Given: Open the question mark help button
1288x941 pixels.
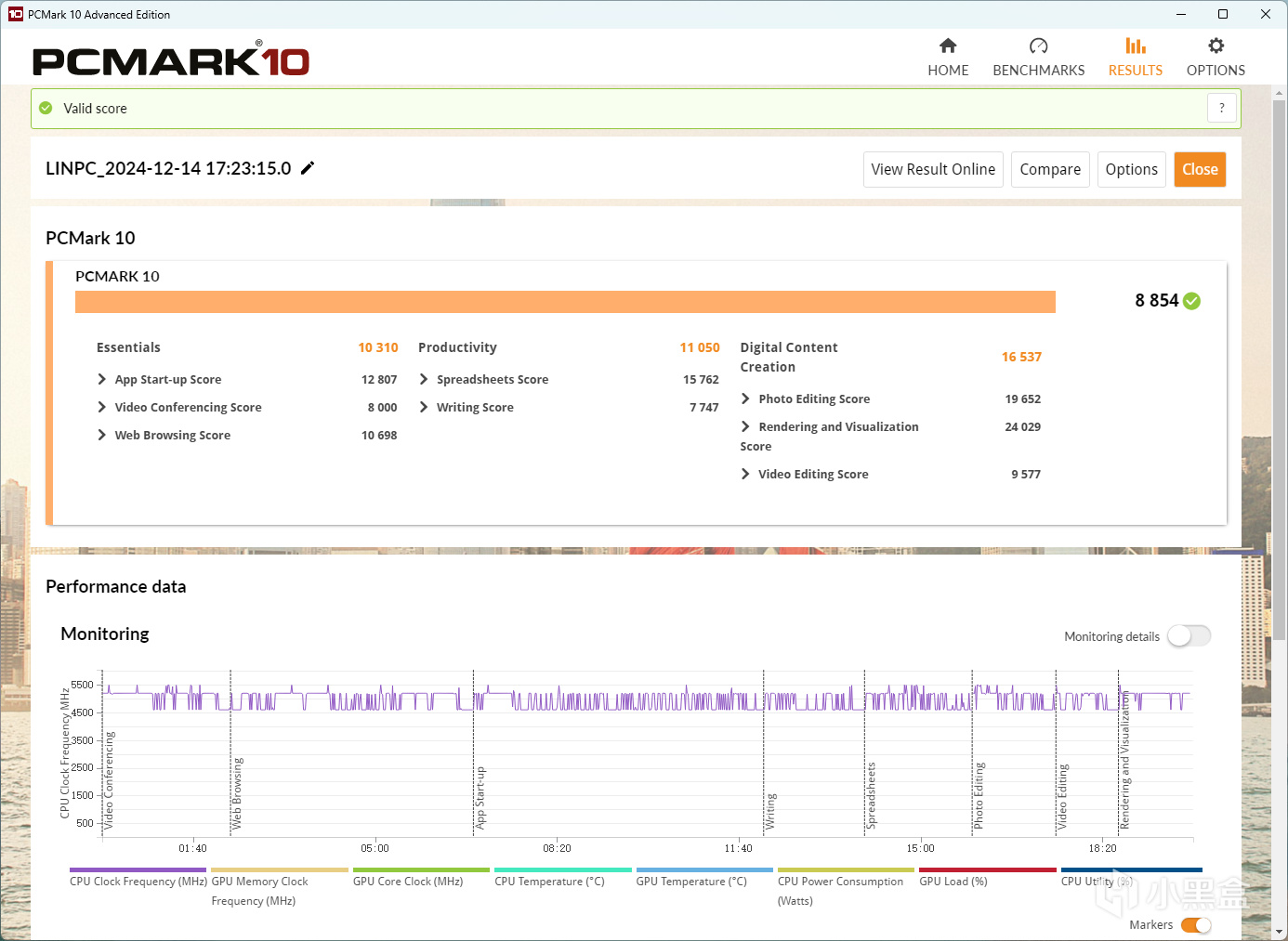Looking at the screenshot, I should coord(1222,108).
